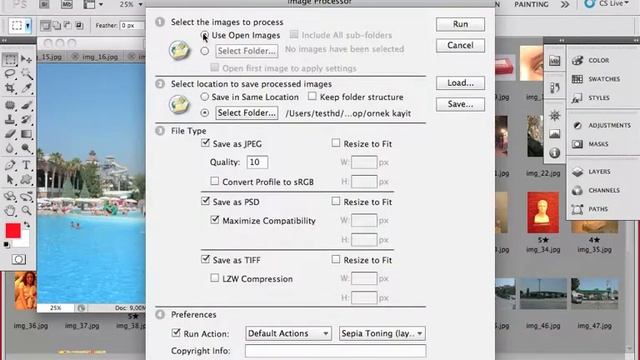640x360 pixels.
Task: Reset to default black and white colors
Action: [7, 245]
